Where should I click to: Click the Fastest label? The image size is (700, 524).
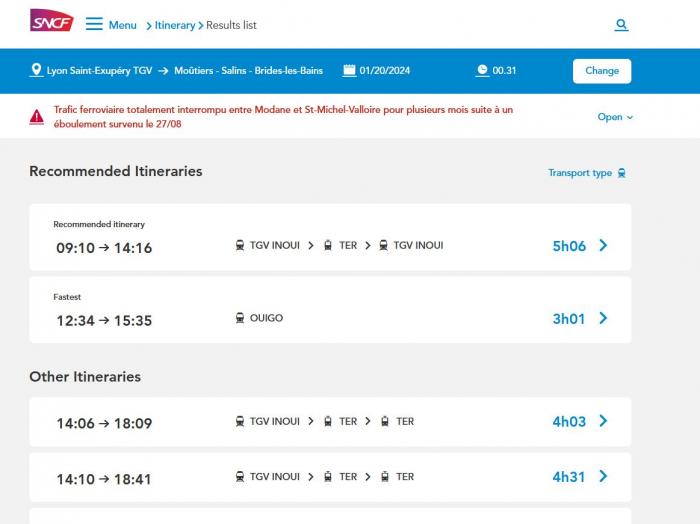[67, 297]
